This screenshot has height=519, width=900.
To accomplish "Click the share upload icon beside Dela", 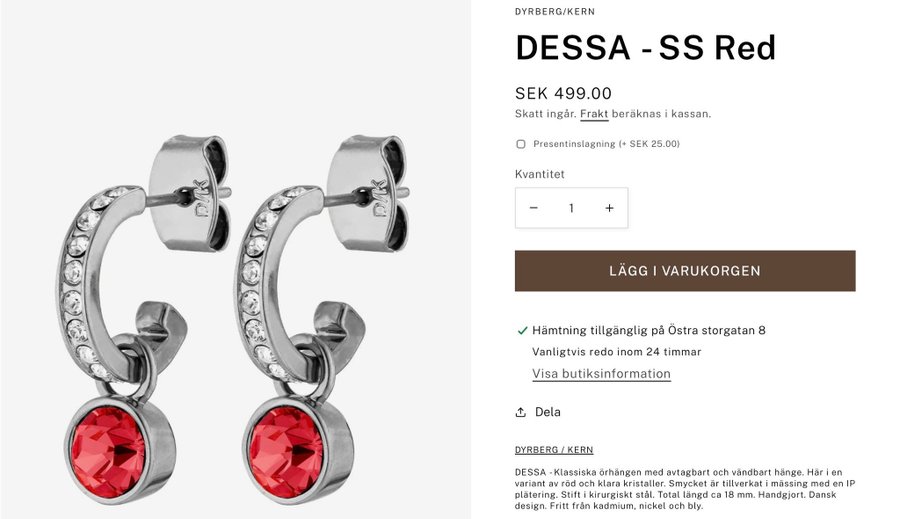I will click(521, 412).
